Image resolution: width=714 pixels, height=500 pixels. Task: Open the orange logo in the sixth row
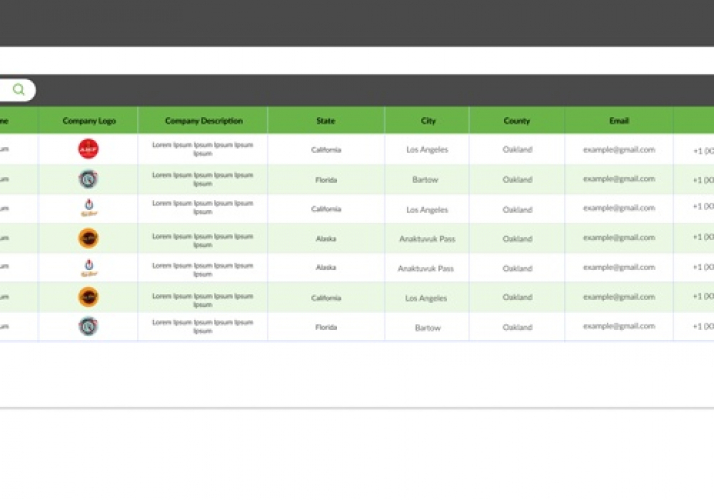tap(88, 297)
